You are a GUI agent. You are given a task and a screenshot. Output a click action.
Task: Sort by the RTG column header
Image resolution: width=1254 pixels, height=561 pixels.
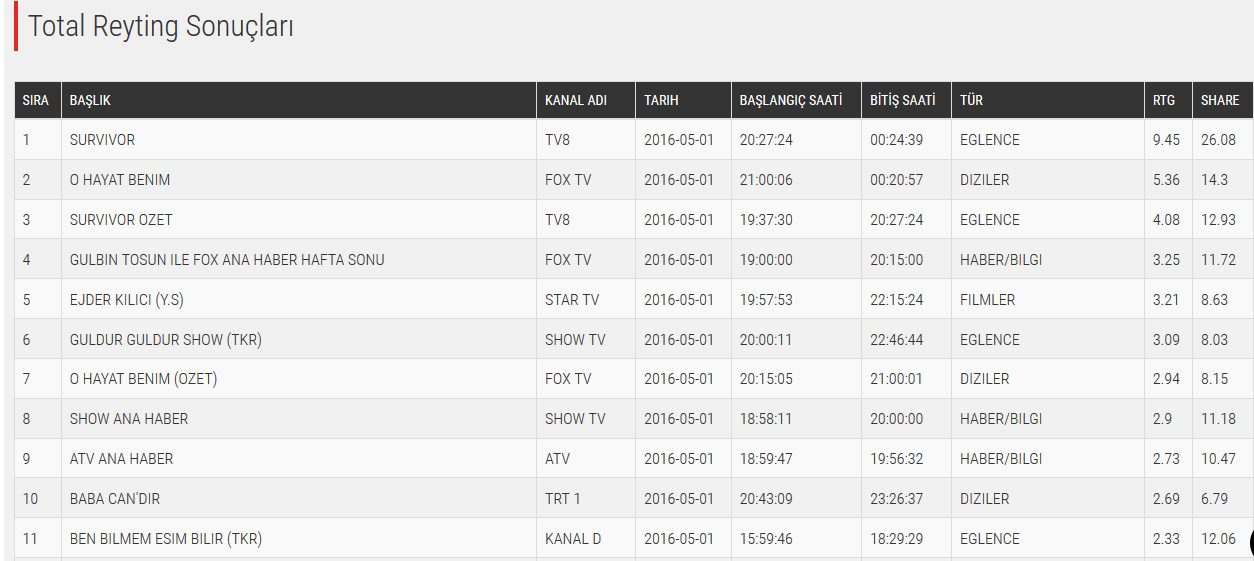[1164, 100]
